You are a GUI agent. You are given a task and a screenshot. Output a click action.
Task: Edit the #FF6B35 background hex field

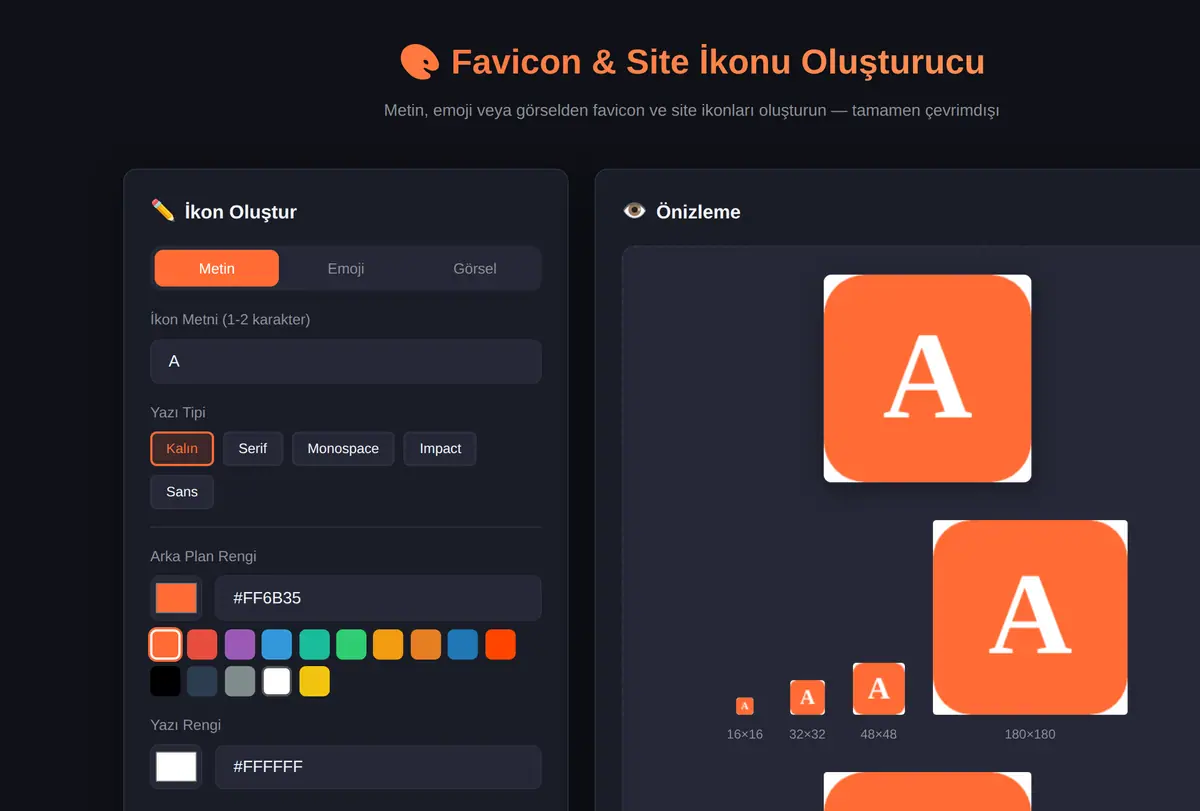(378, 598)
